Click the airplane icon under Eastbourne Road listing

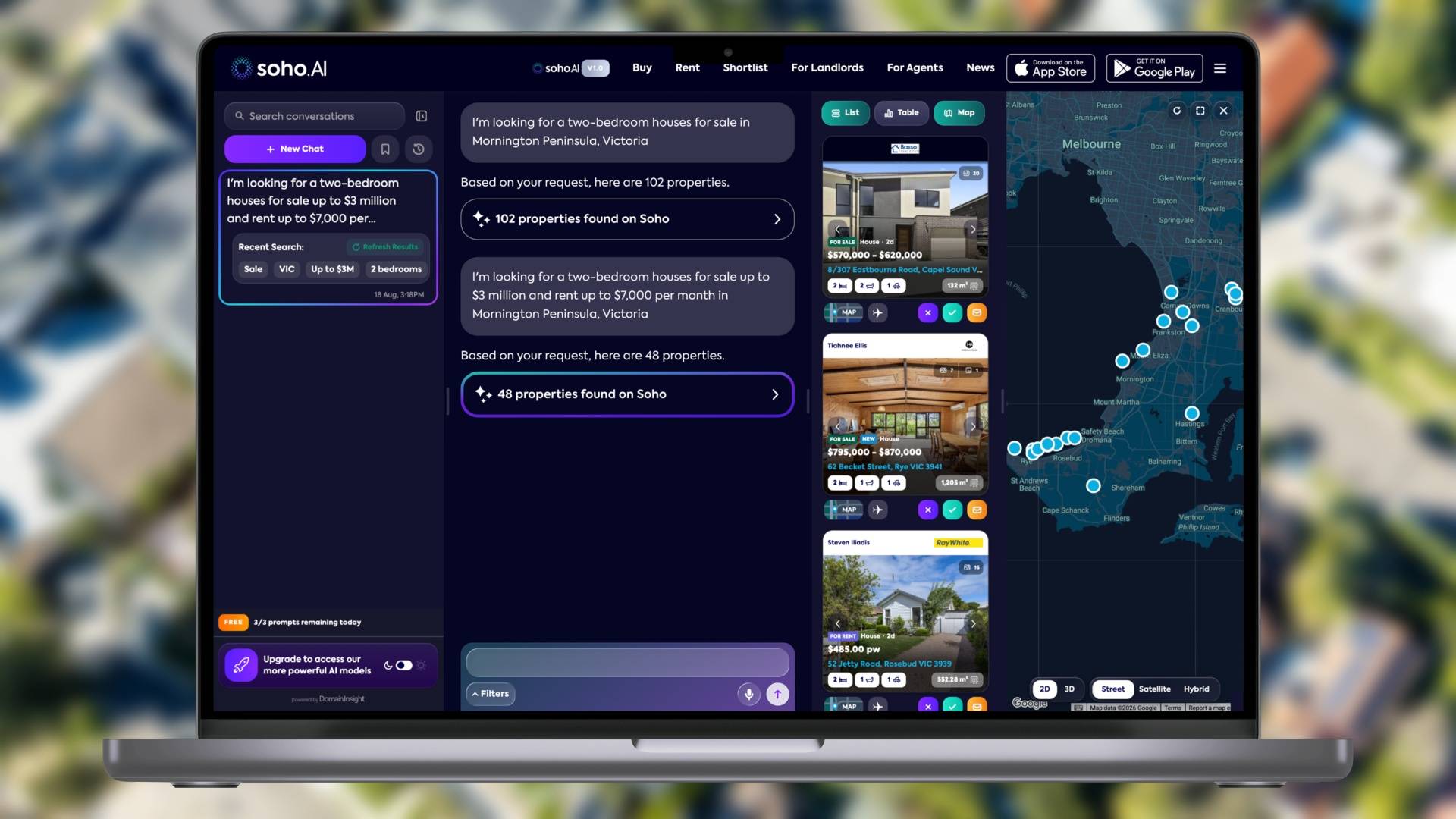tap(877, 312)
